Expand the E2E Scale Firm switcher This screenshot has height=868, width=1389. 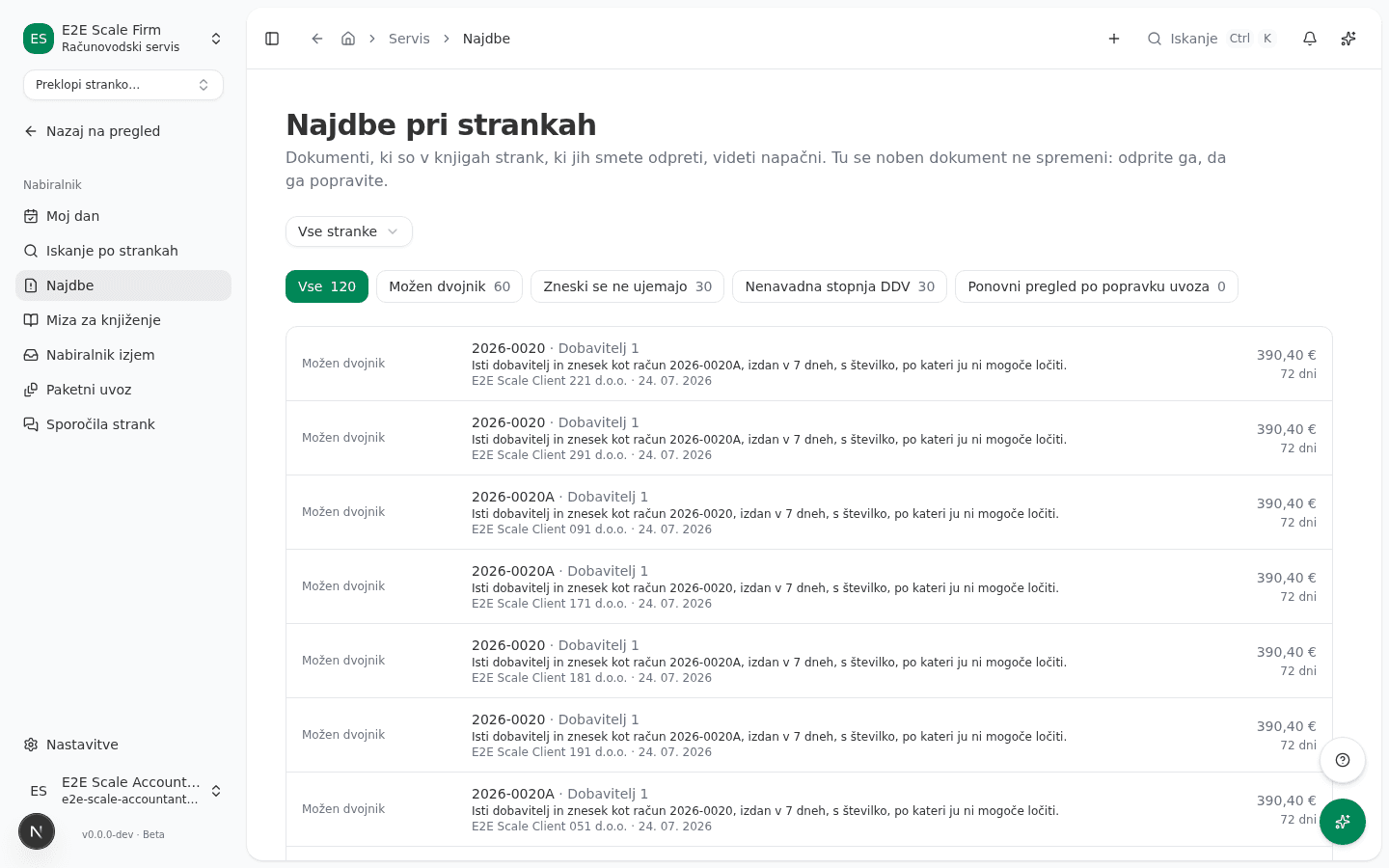point(123,39)
